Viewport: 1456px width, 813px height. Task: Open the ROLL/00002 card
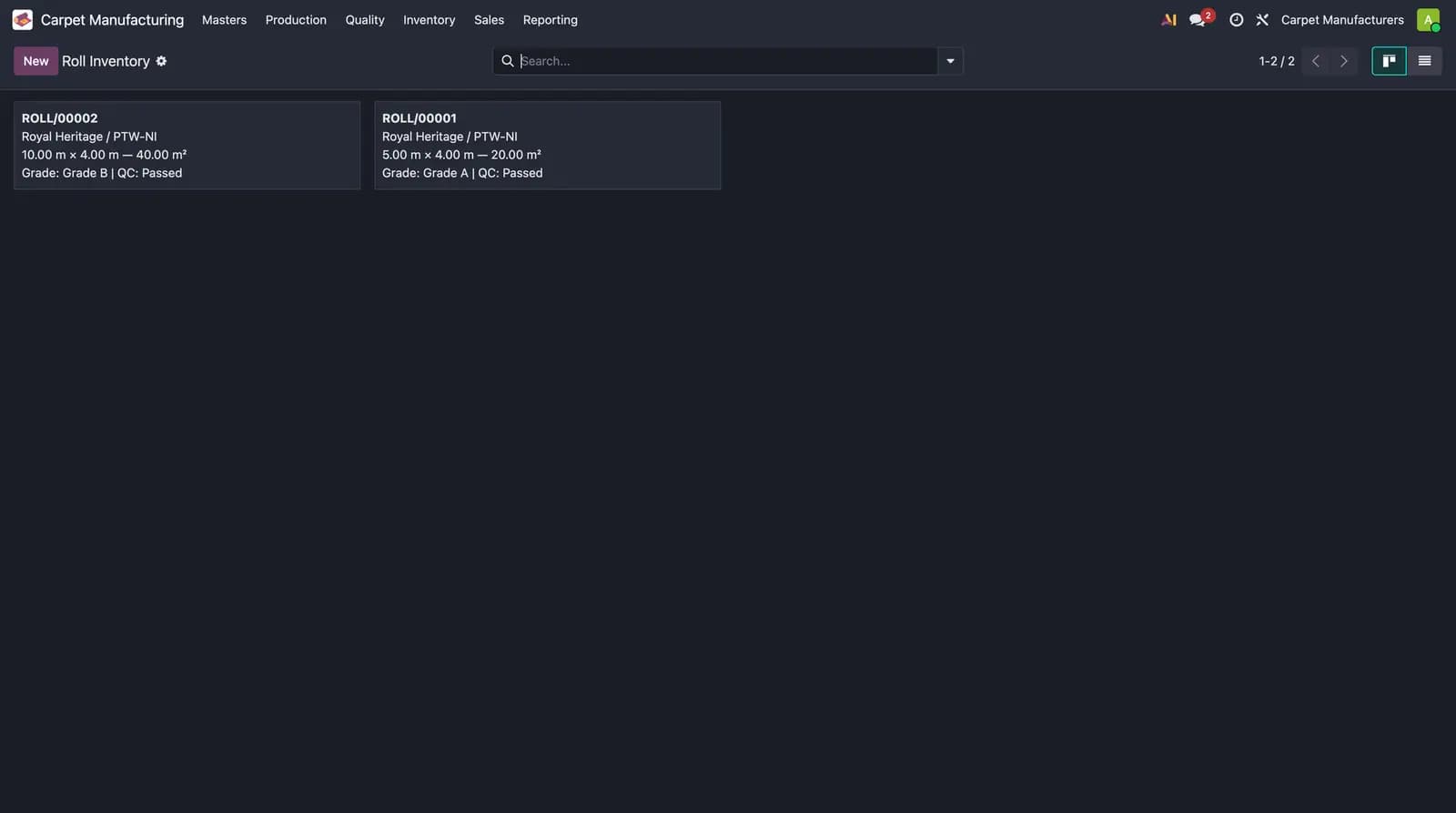pos(187,145)
